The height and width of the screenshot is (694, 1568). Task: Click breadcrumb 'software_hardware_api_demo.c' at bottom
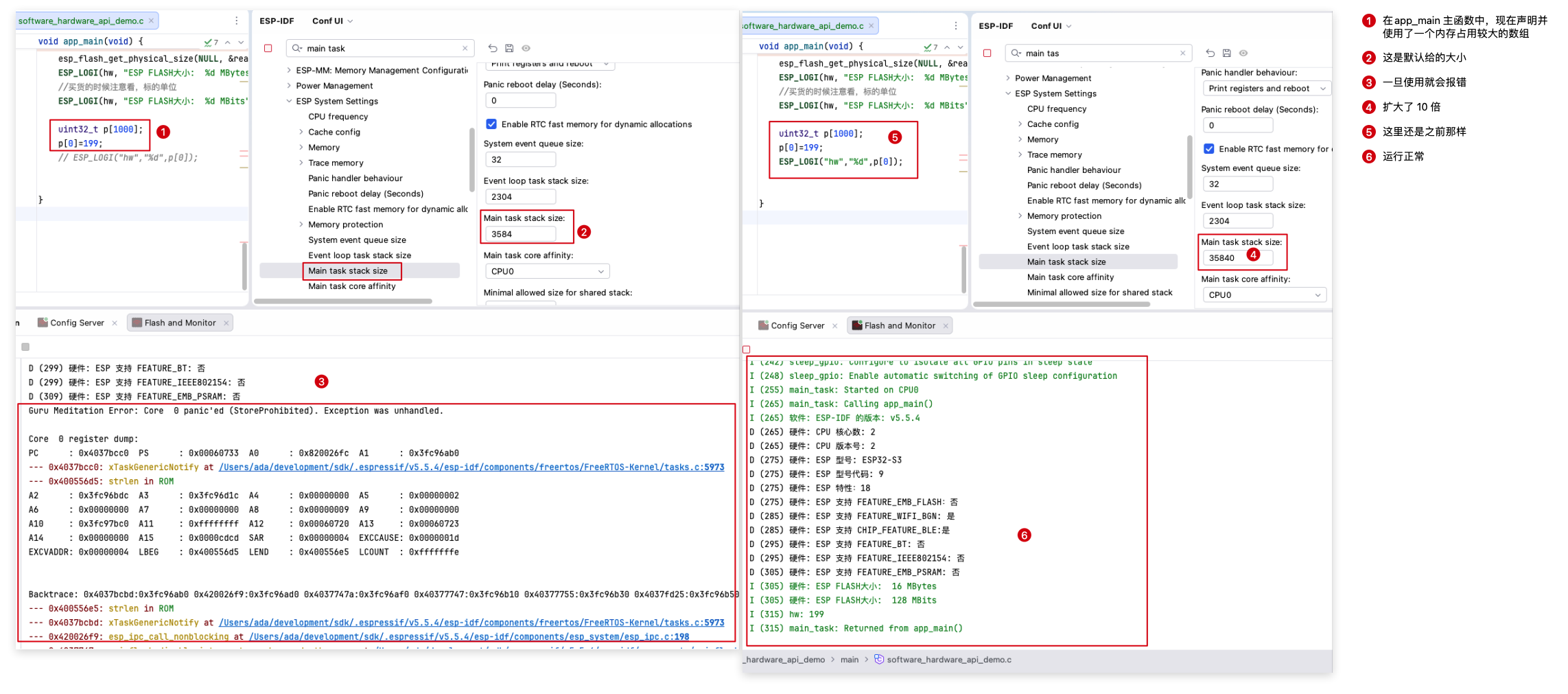(949, 659)
